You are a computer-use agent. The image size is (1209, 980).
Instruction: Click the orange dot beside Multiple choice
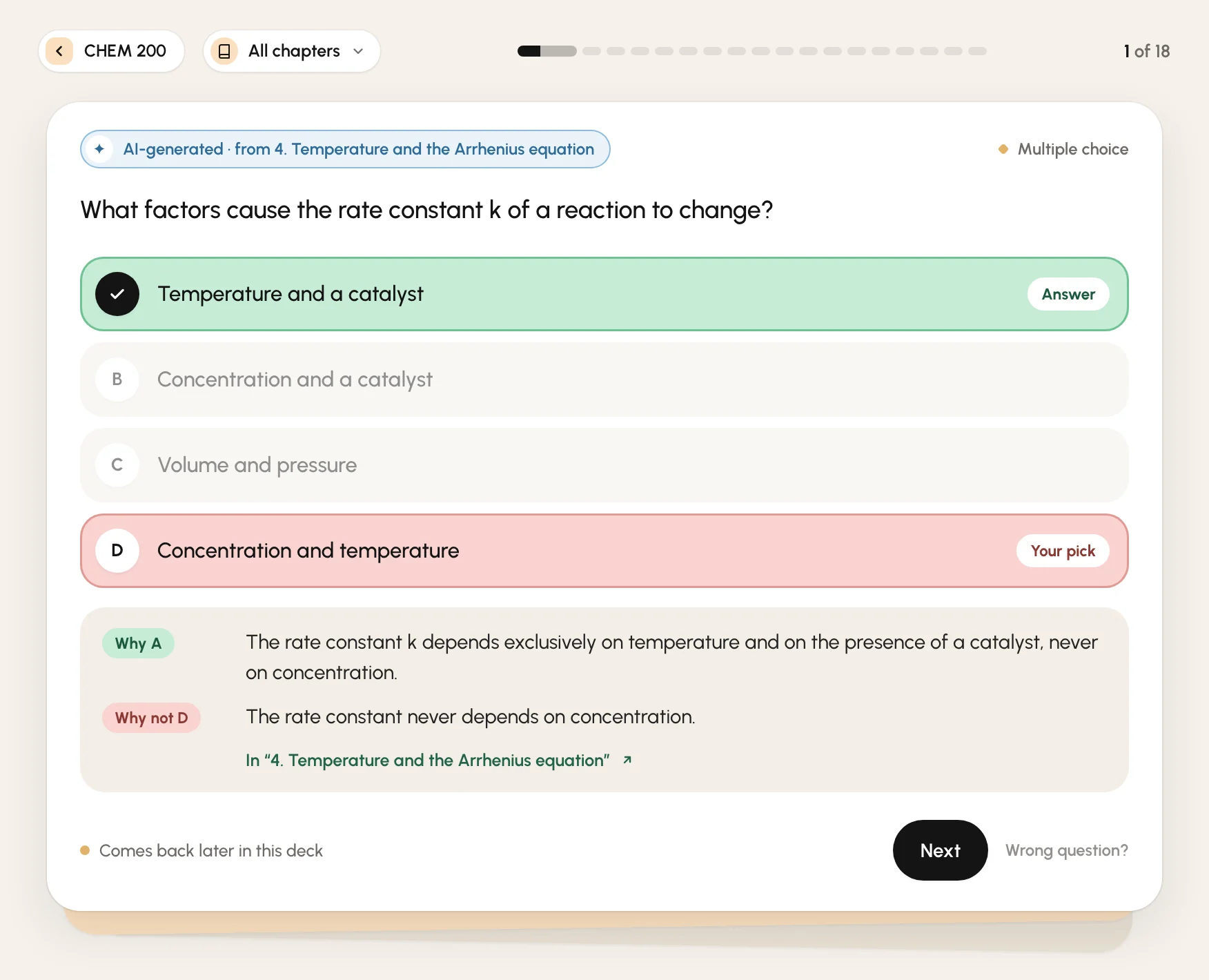pyautogui.click(x=1003, y=149)
